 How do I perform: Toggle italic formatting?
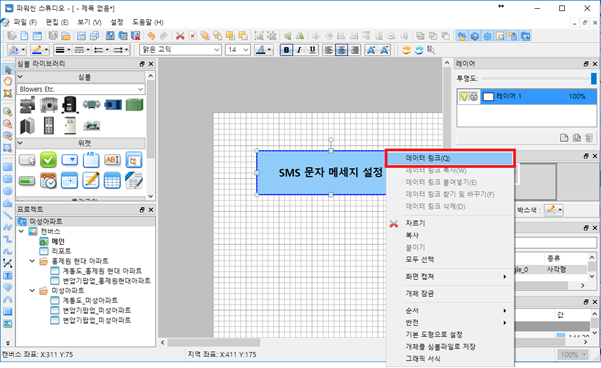point(299,50)
